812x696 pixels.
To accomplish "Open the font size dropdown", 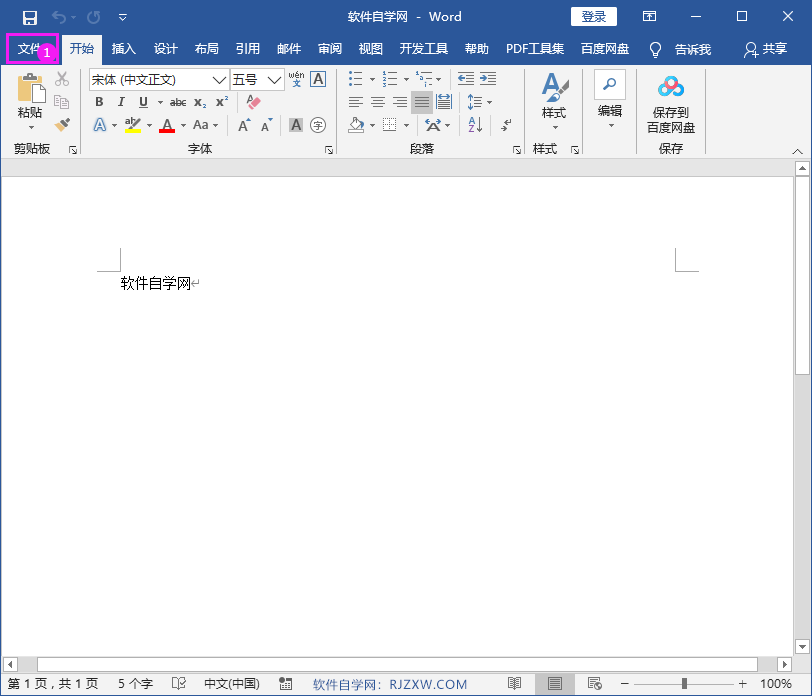I will 273,79.
